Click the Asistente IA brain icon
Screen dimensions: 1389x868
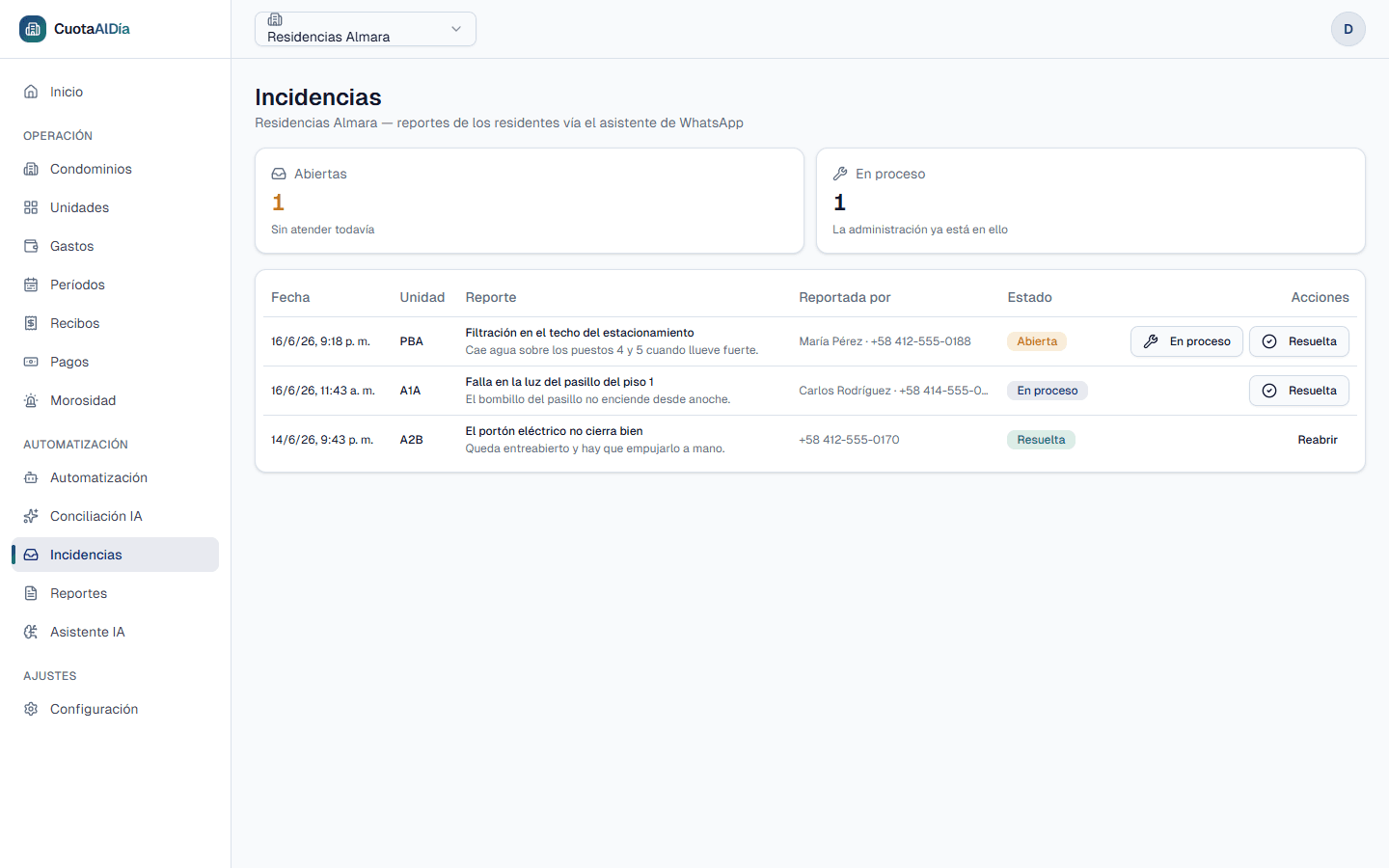tap(31, 632)
